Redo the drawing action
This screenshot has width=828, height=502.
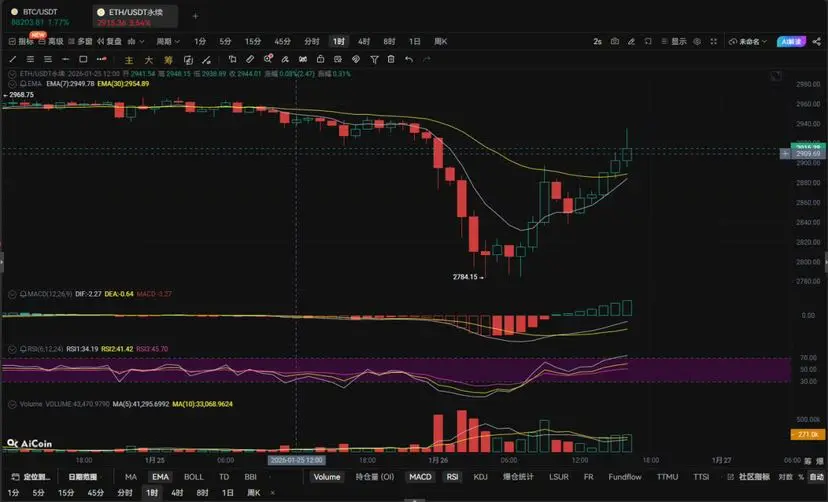coord(427,59)
